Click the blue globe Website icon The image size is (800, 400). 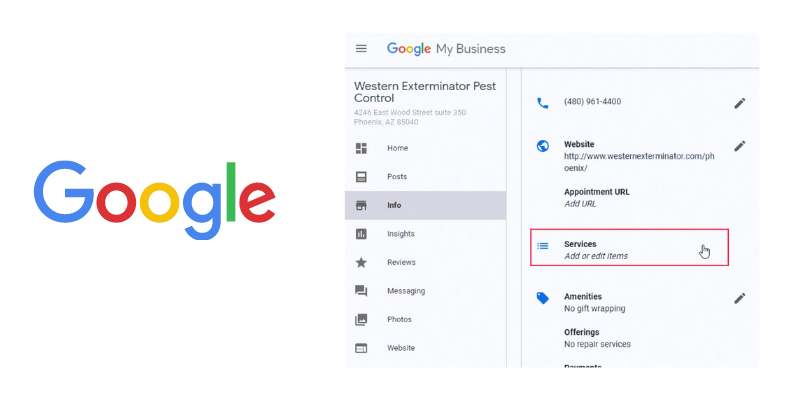coord(543,146)
